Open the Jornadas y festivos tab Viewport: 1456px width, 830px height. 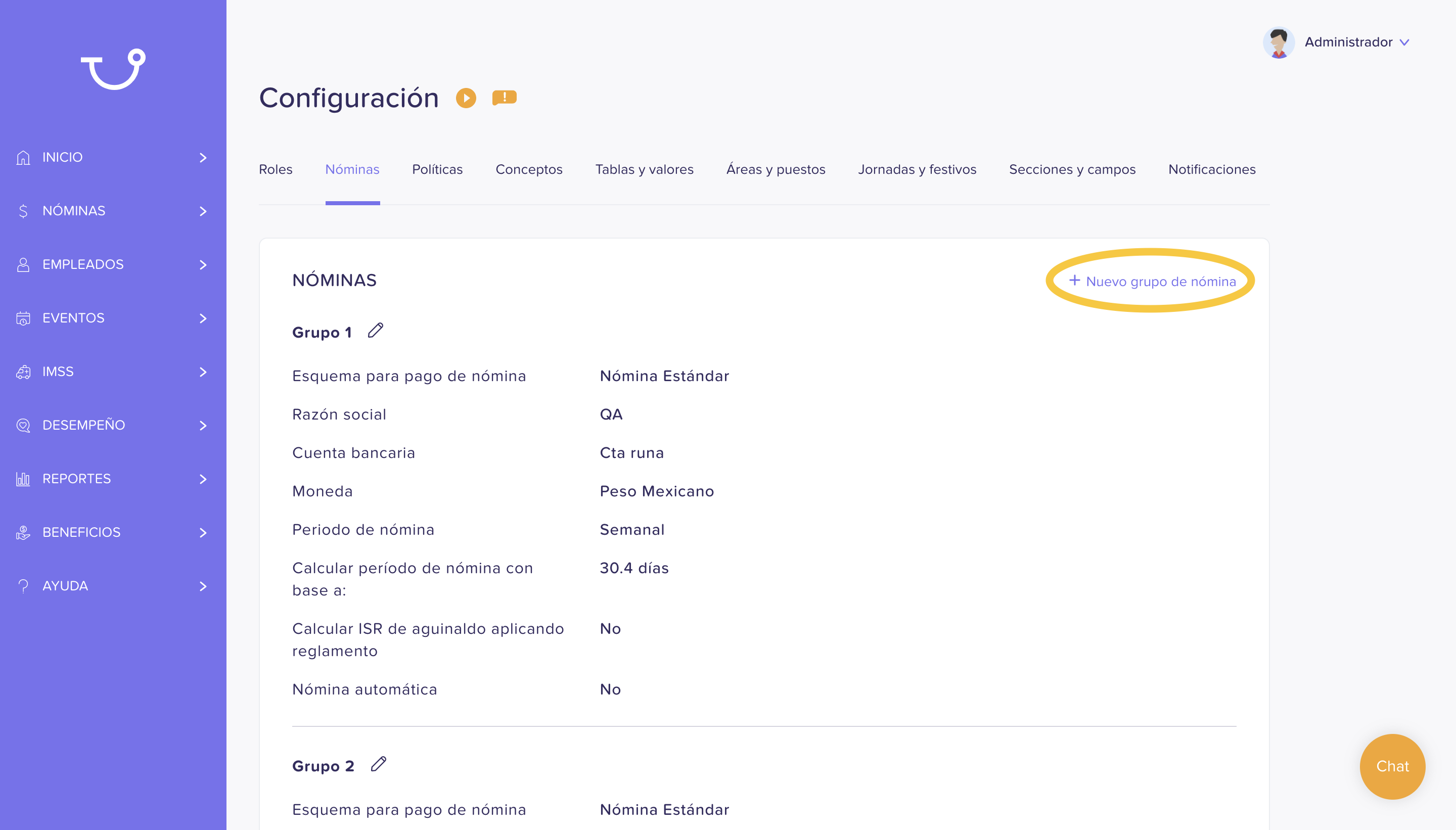pyautogui.click(x=917, y=169)
